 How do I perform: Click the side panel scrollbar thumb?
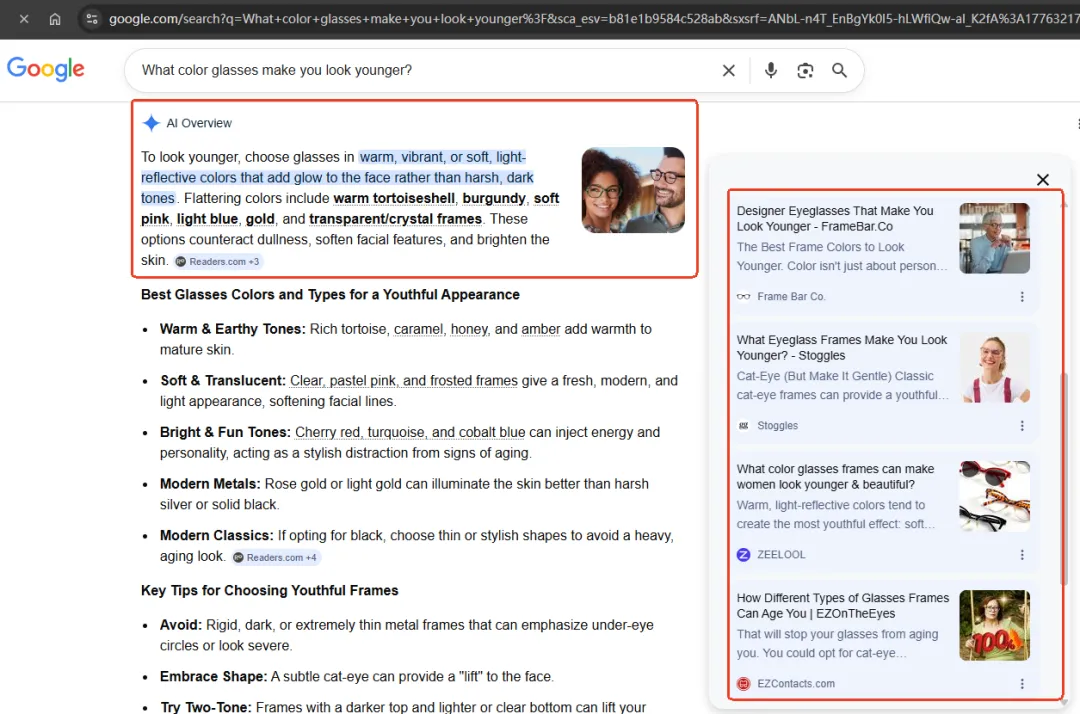click(x=1064, y=479)
